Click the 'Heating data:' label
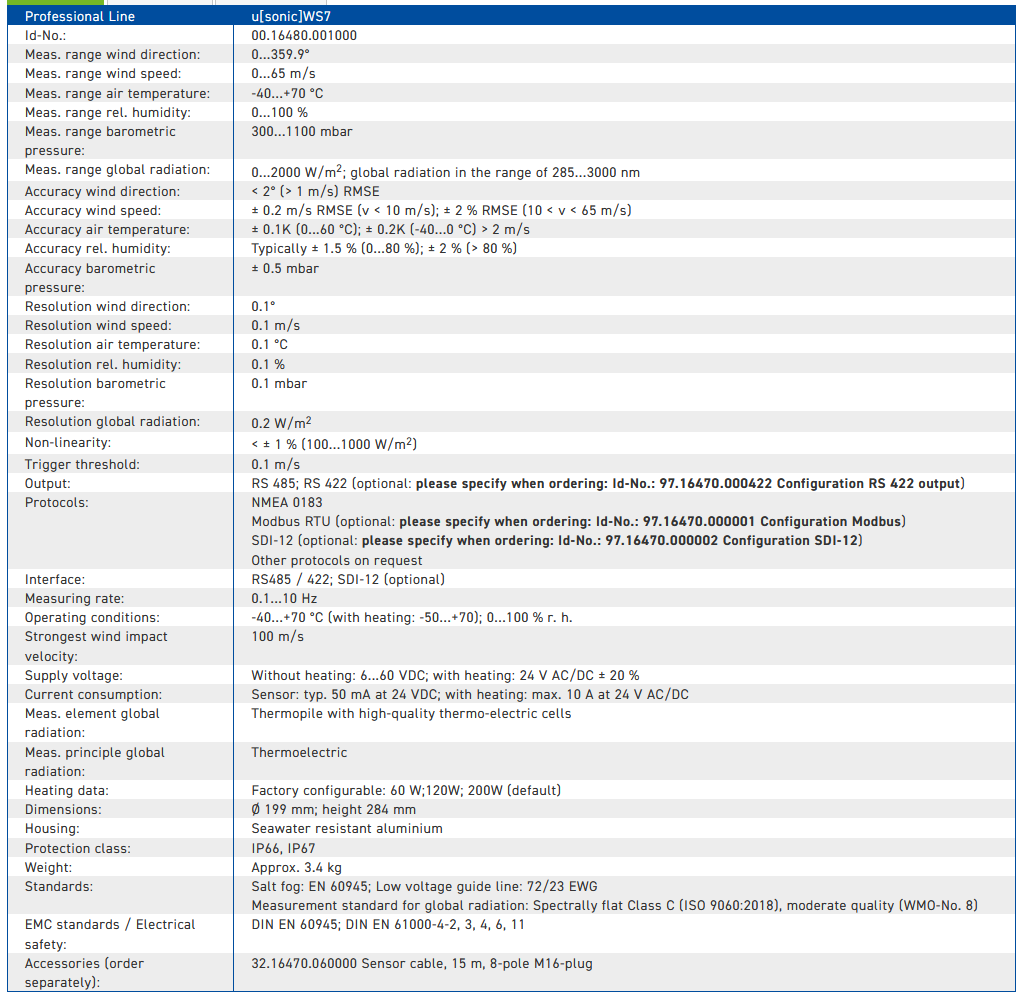This screenshot has width=1024, height=996. coord(67,790)
